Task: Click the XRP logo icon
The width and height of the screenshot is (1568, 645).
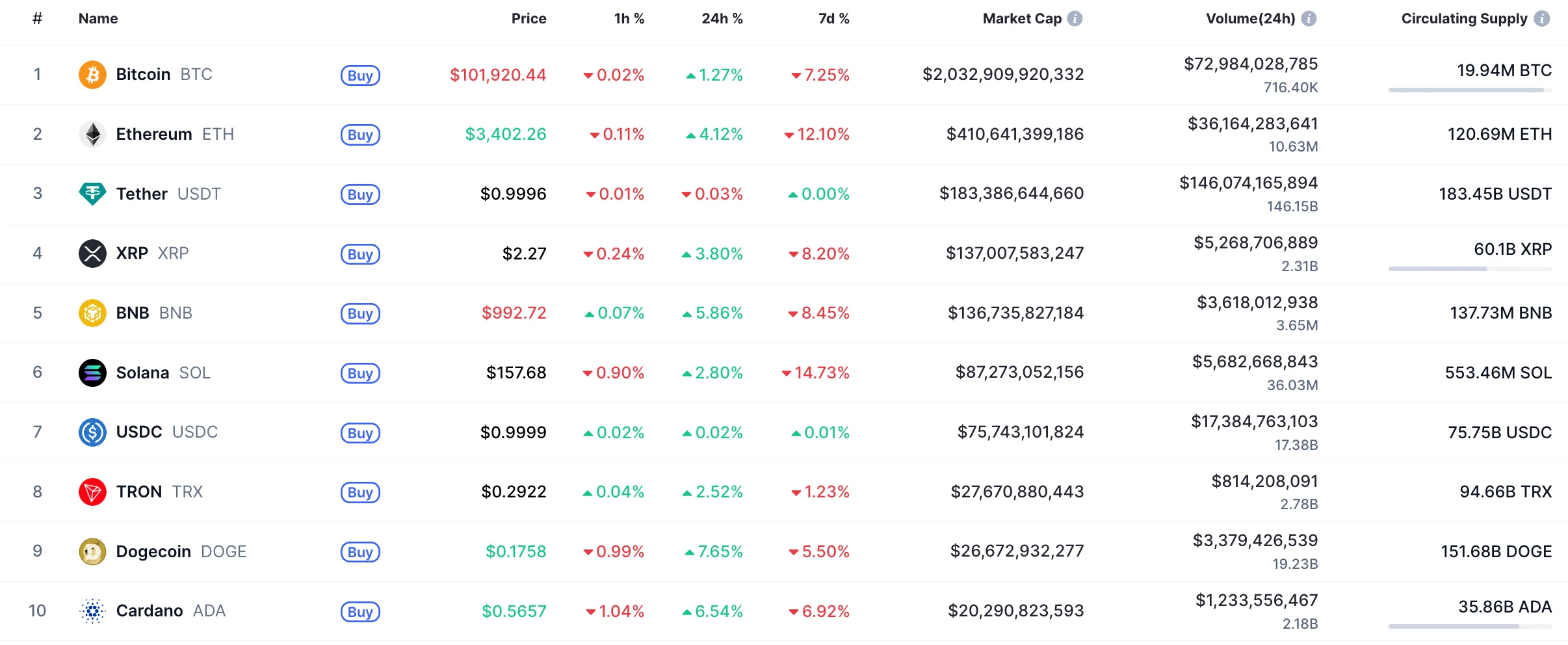Action: [92, 254]
